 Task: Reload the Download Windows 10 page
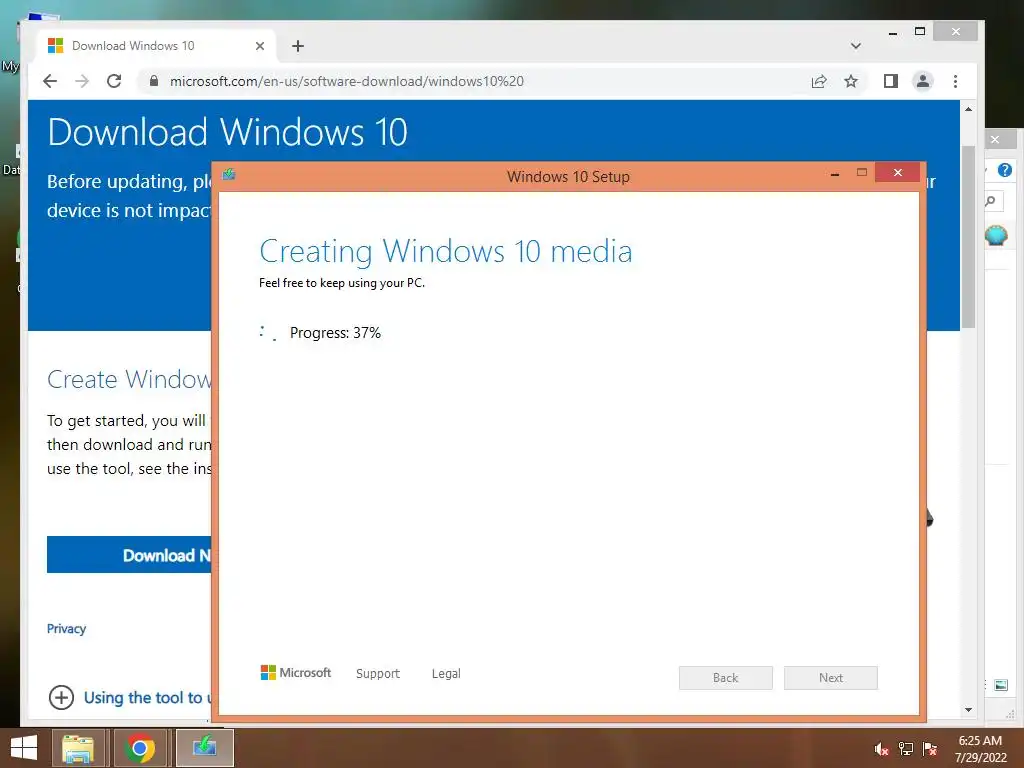[114, 81]
